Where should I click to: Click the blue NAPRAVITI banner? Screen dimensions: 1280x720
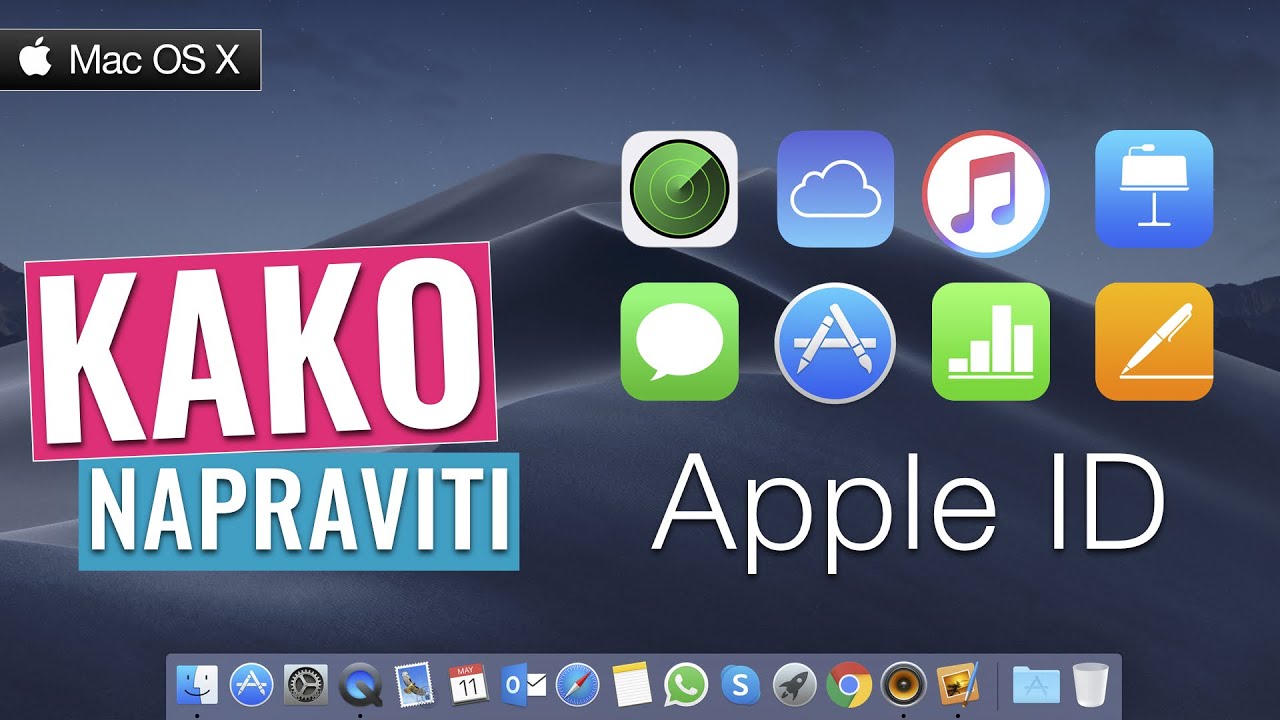coord(299,511)
